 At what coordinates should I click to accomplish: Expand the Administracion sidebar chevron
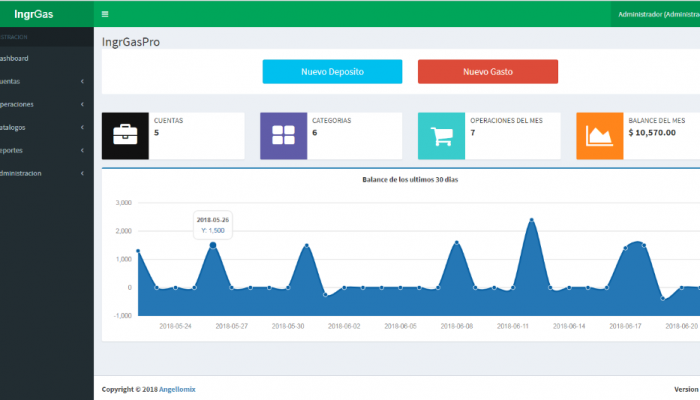[x=82, y=173]
